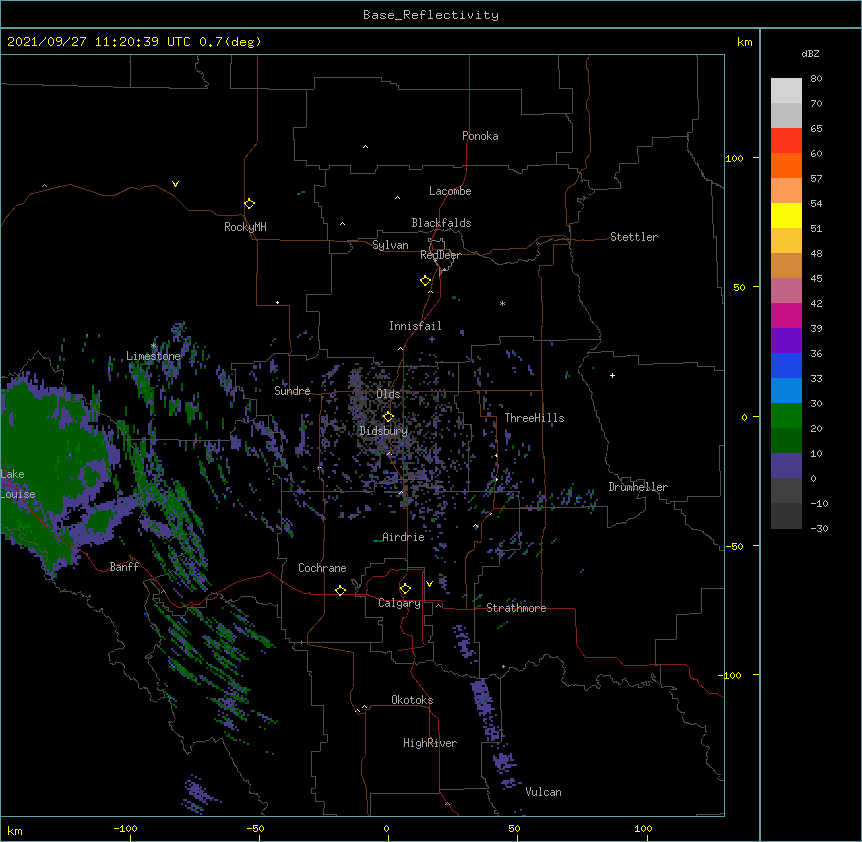
Task: Click the 100 tick on the right axis
Action: [x=734, y=158]
